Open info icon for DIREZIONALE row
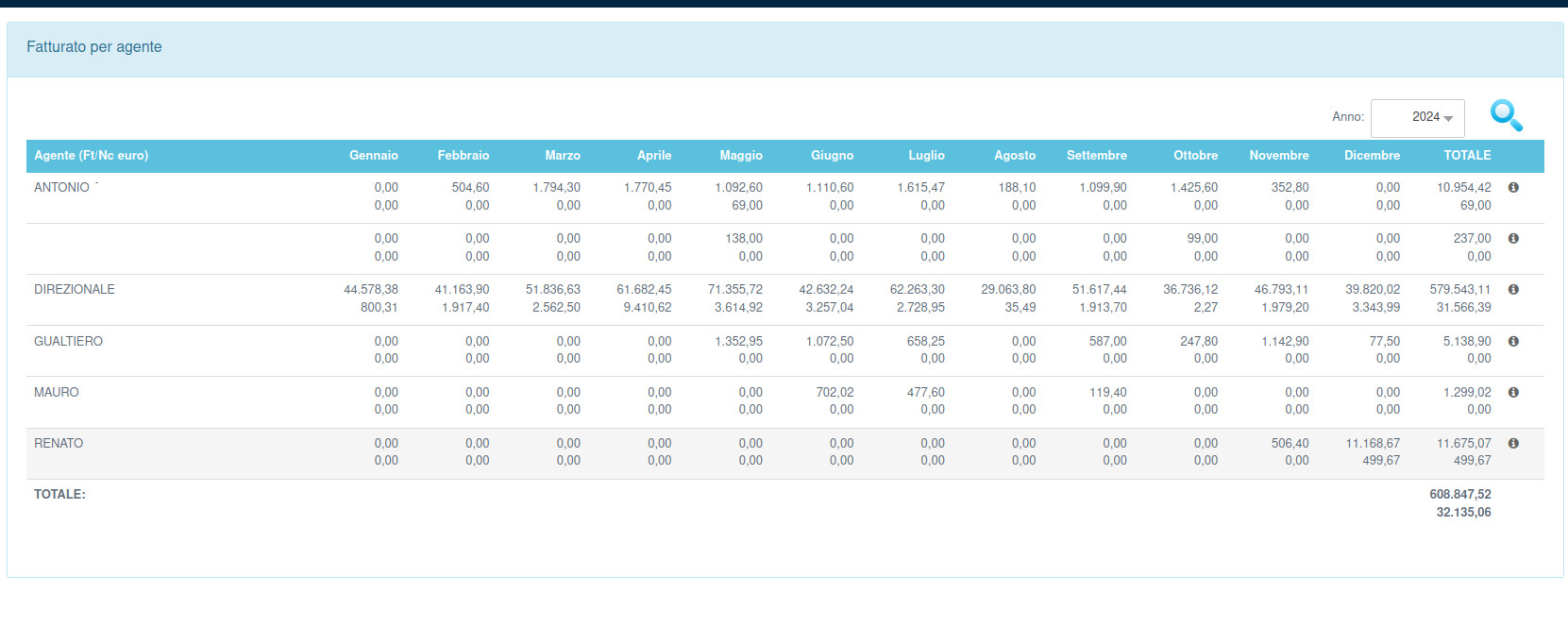Image resolution: width=1568 pixels, height=628 pixels. [1513, 290]
